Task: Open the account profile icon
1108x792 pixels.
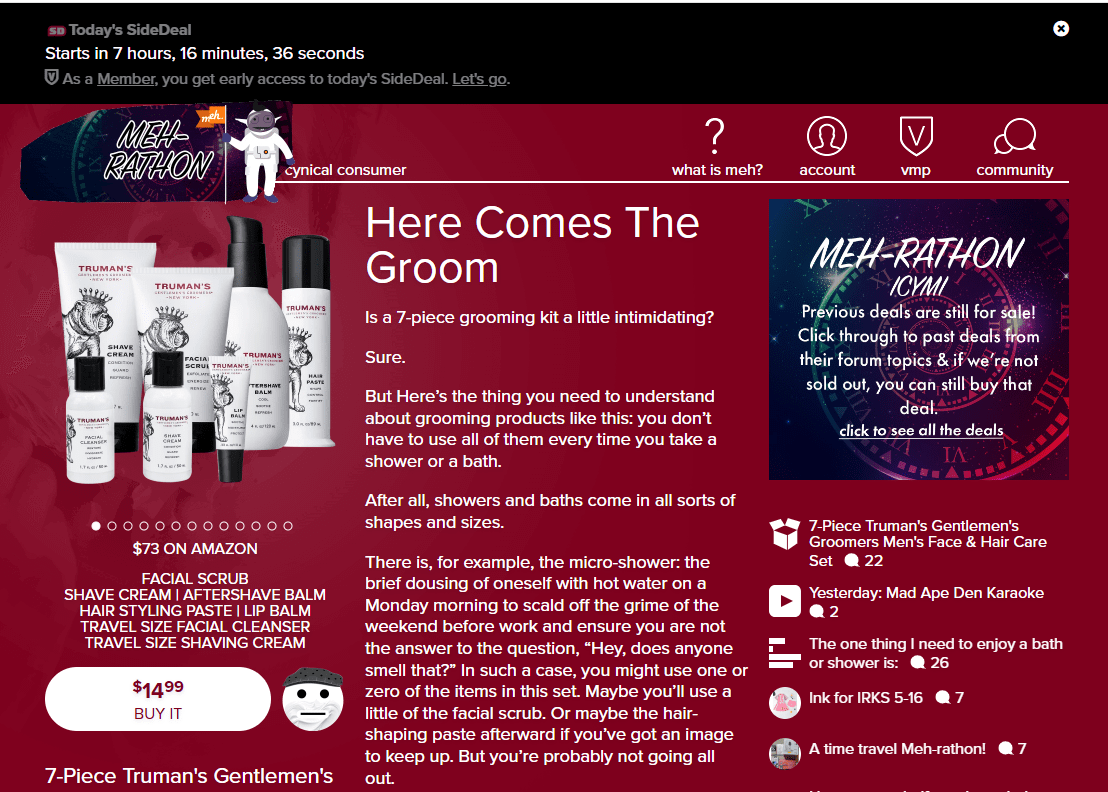Action: pyautogui.click(x=826, y=136)
